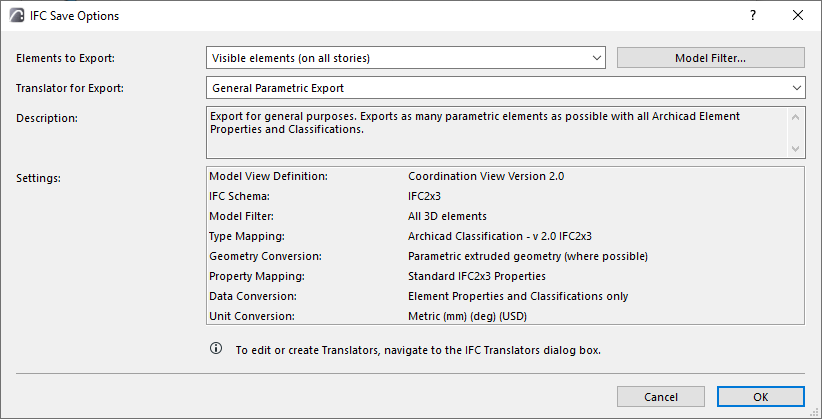This screenshot has width=822, height=419.
Task: Open the Model Filter dialog button
Action: 710,58
